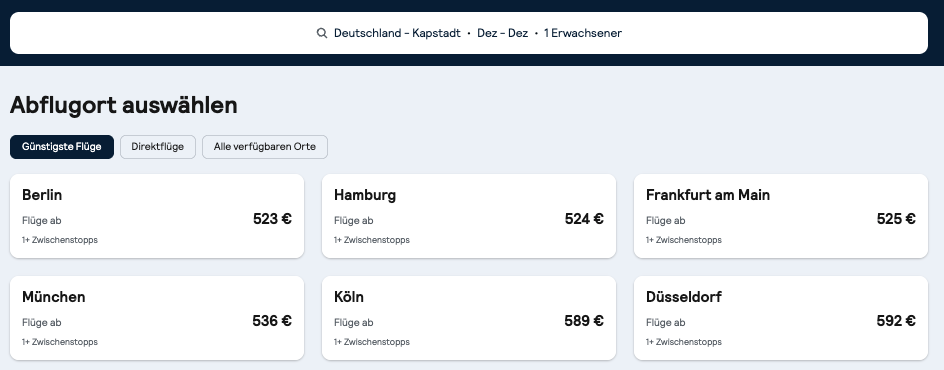Edit the Dez – Dez travel dates
Screen dimensions: 944x370
[x=502, y=33]
